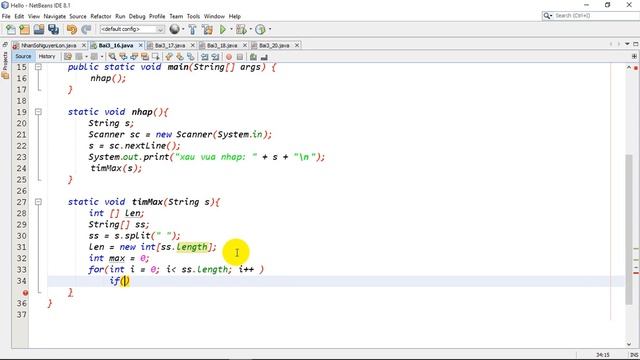Click Shift Line Right icon

[x=215, y=56]
